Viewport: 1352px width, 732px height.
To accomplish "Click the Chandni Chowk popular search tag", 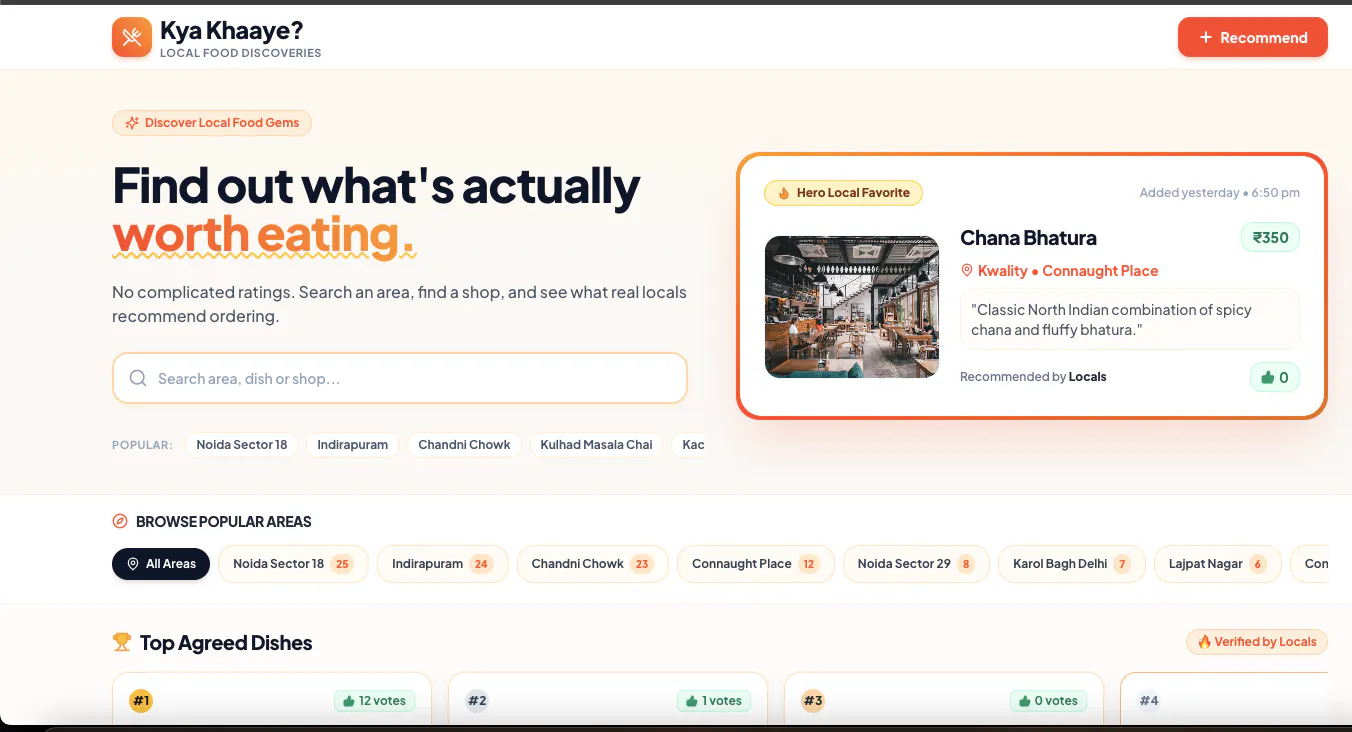I will [x=464, y=445].
